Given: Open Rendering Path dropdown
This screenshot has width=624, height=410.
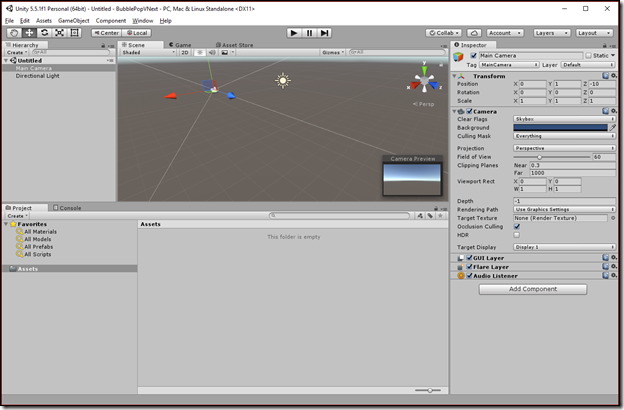Looking at the screenshot, I should (x=564, y=209).
